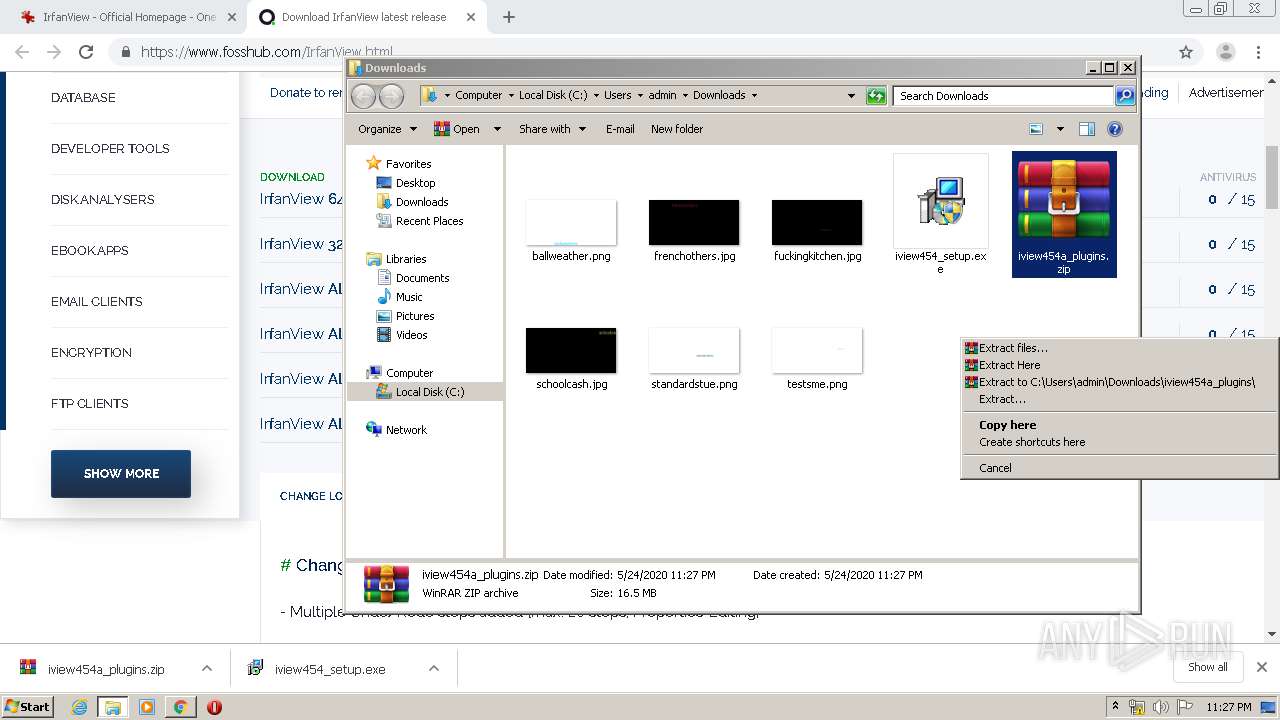Select ballweather.png thumbnail

(x=571, y=222)
